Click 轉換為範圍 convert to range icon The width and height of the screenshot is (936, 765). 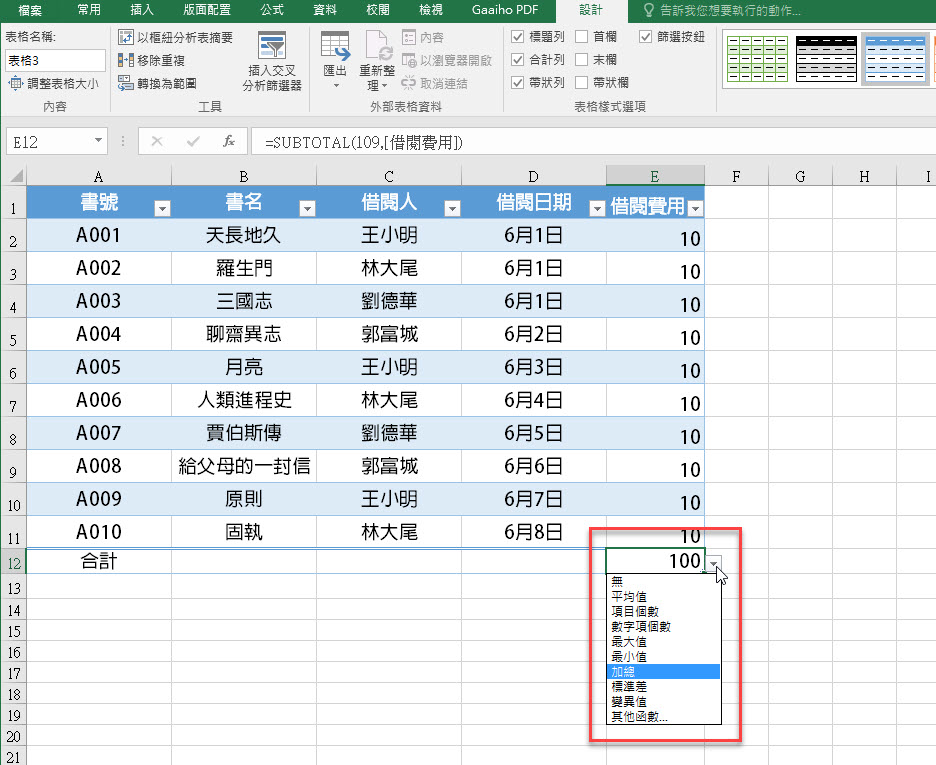point(126,83)
